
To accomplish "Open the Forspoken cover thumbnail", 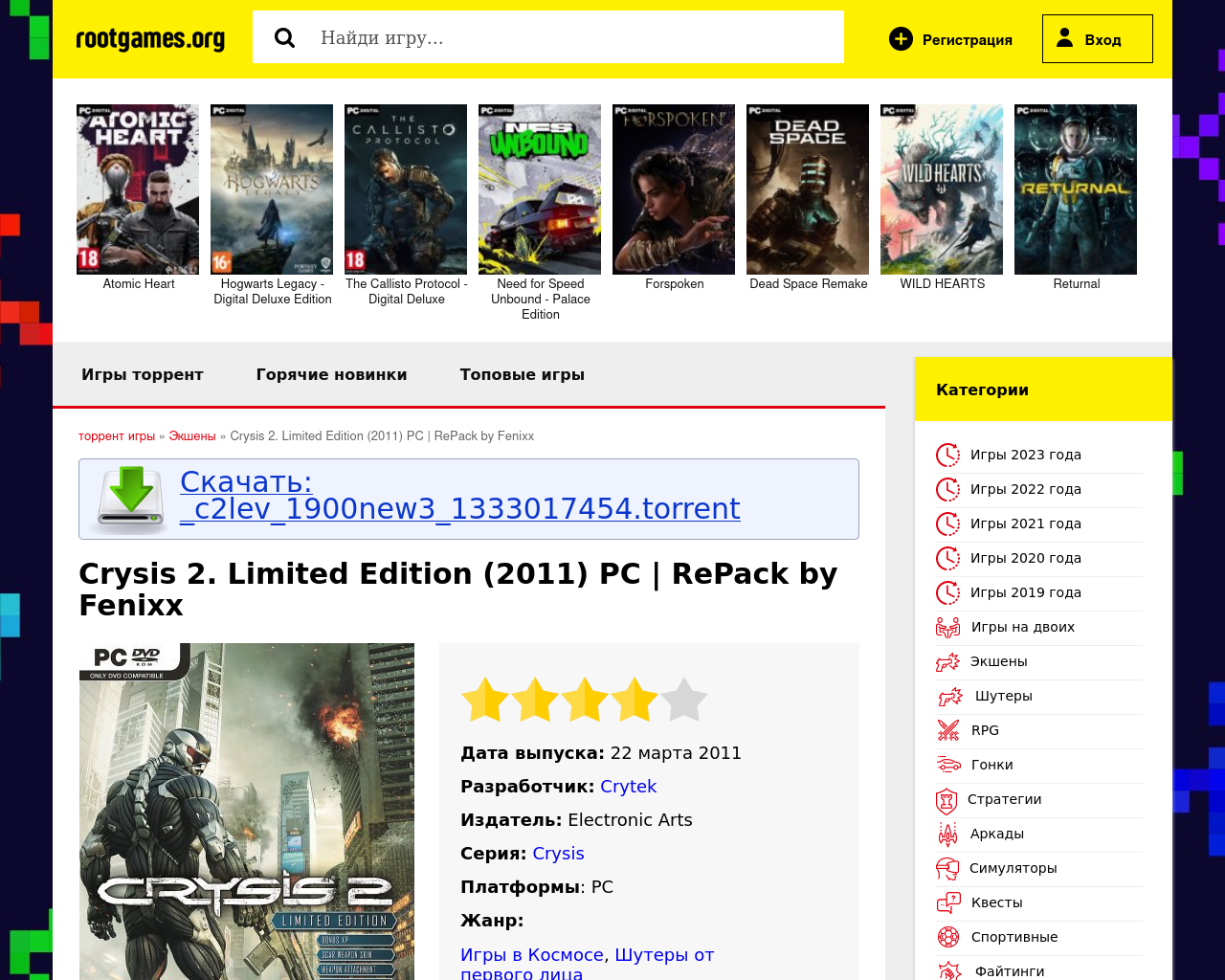I will click(x=674, y=189).
